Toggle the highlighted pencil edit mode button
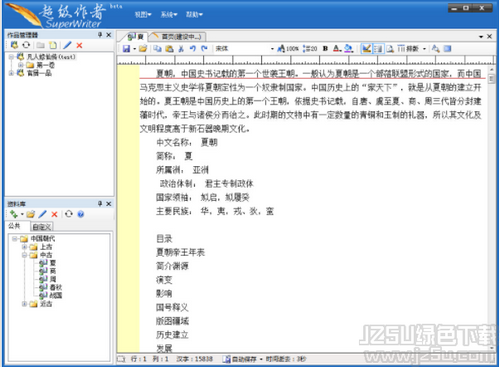The width and height of the screenshot is (500, 367). tap(366, 49)
